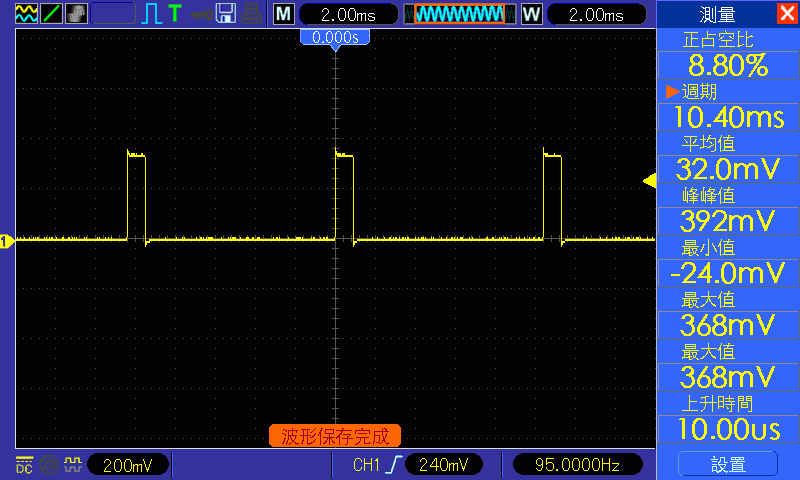Click the orange arrow beside 週期

coord(672,92)
